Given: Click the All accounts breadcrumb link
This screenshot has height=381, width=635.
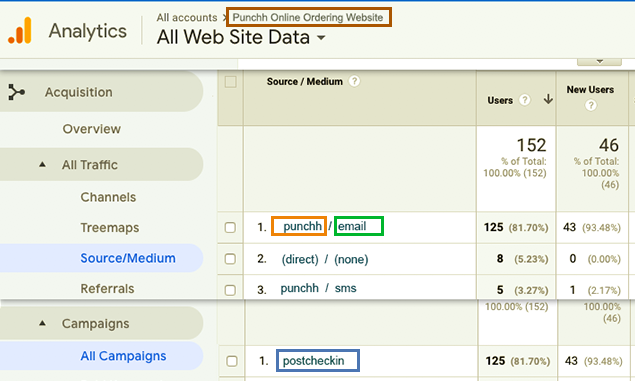Looking at the screenshot, I should [187, 17].
